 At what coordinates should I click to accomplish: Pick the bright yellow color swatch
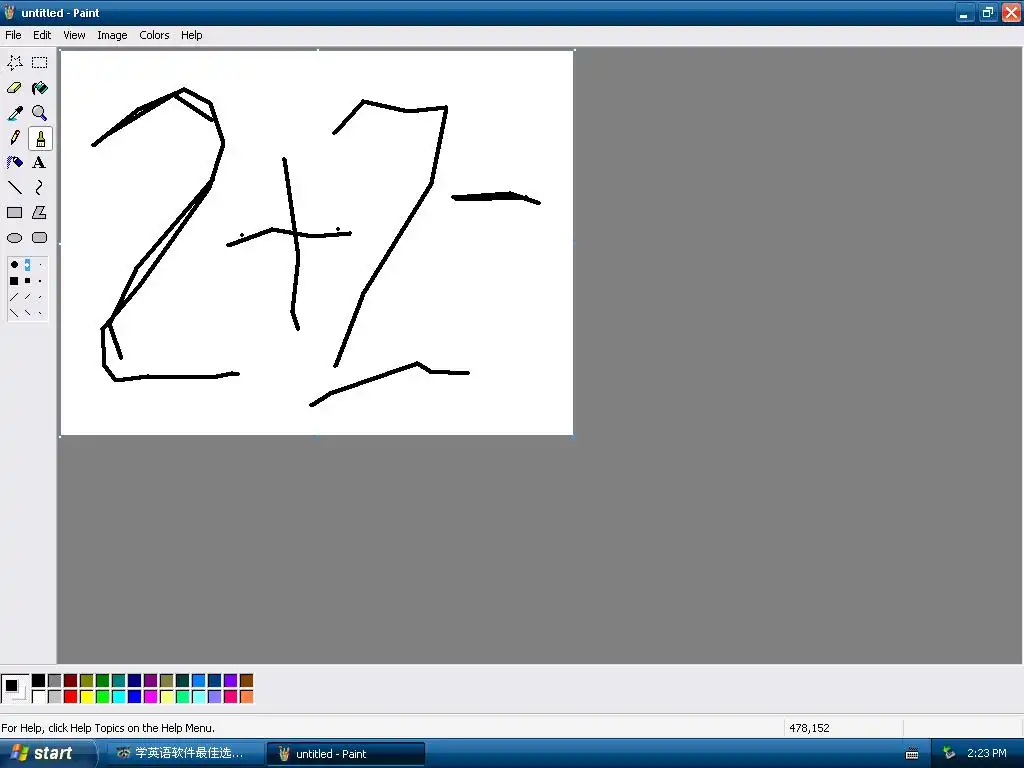click(87, 697)
